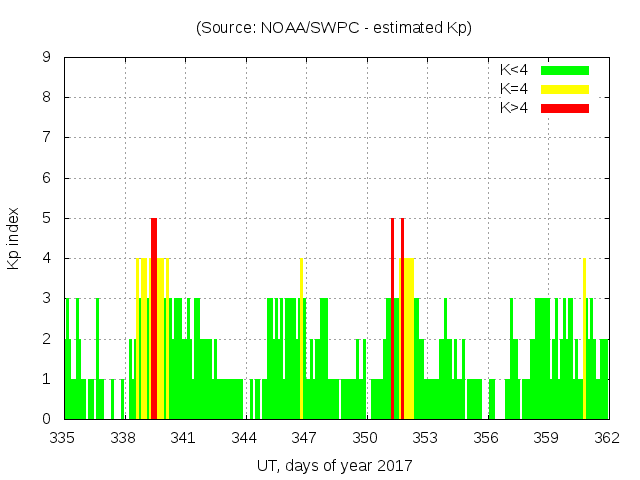Click the red K>4 legend swatch

(565, 107)
